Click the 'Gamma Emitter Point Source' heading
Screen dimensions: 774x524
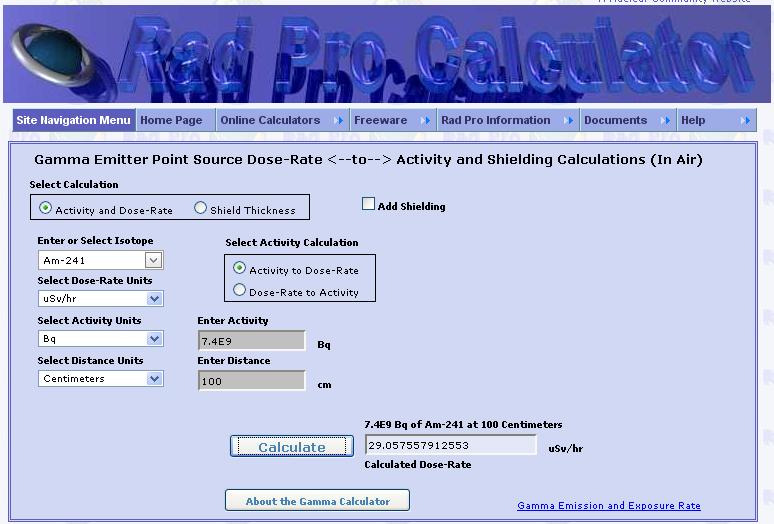(368, 160)
